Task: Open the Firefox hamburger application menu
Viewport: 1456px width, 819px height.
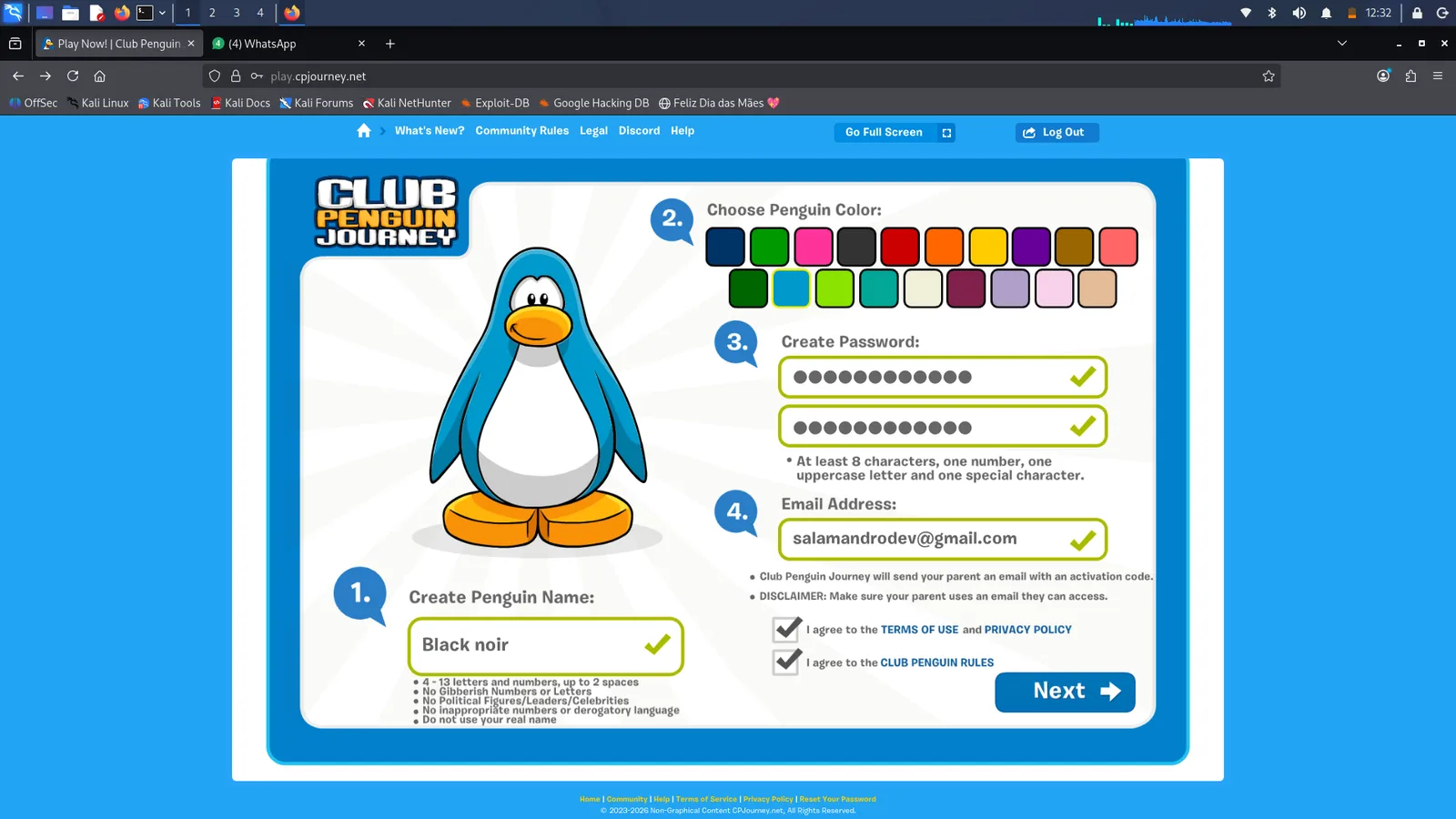Action: pos(1438,76)
